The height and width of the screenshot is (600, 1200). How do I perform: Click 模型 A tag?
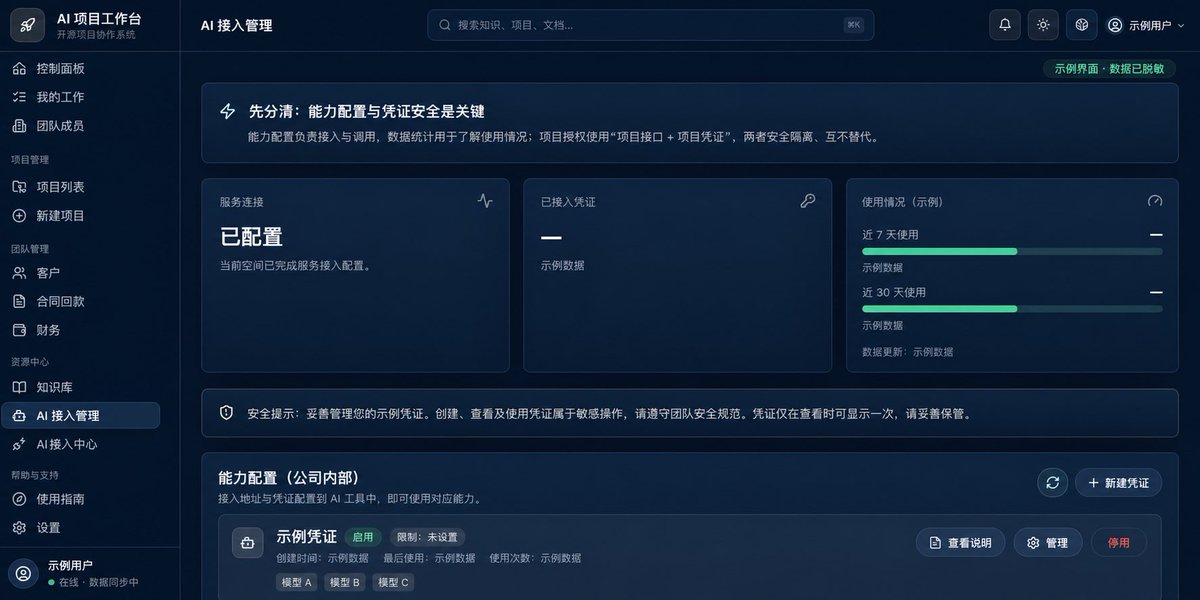pos(297,582)
